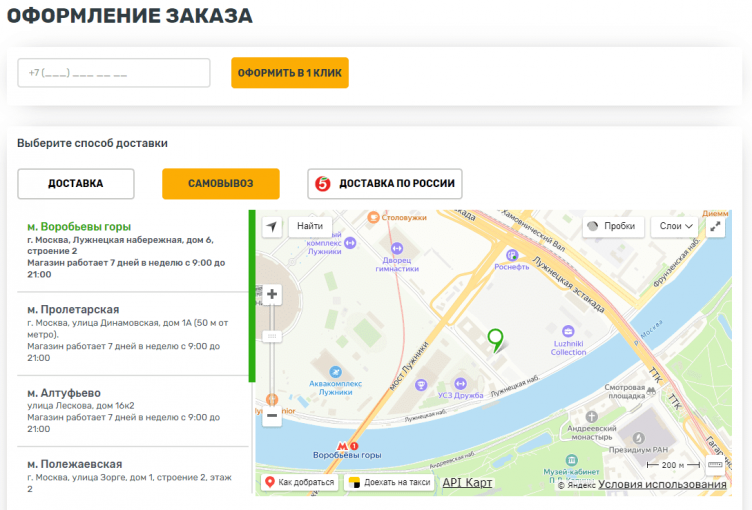Open the Условия использования link
This screenshot has width=752, height=510.
(662, 485)
